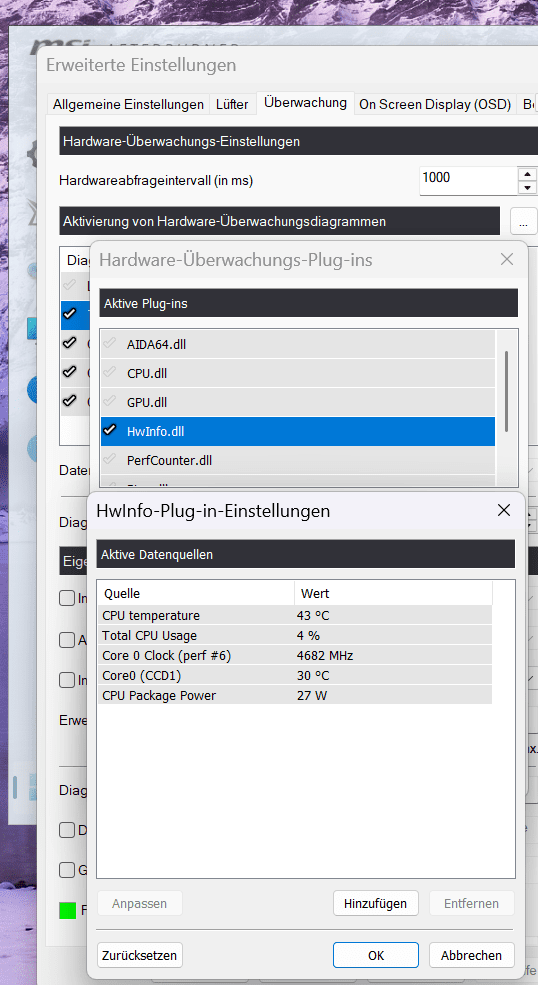
Task: Select the CPU.dll plug-in row
Action: pyautogui.click(x=298, y=373)
